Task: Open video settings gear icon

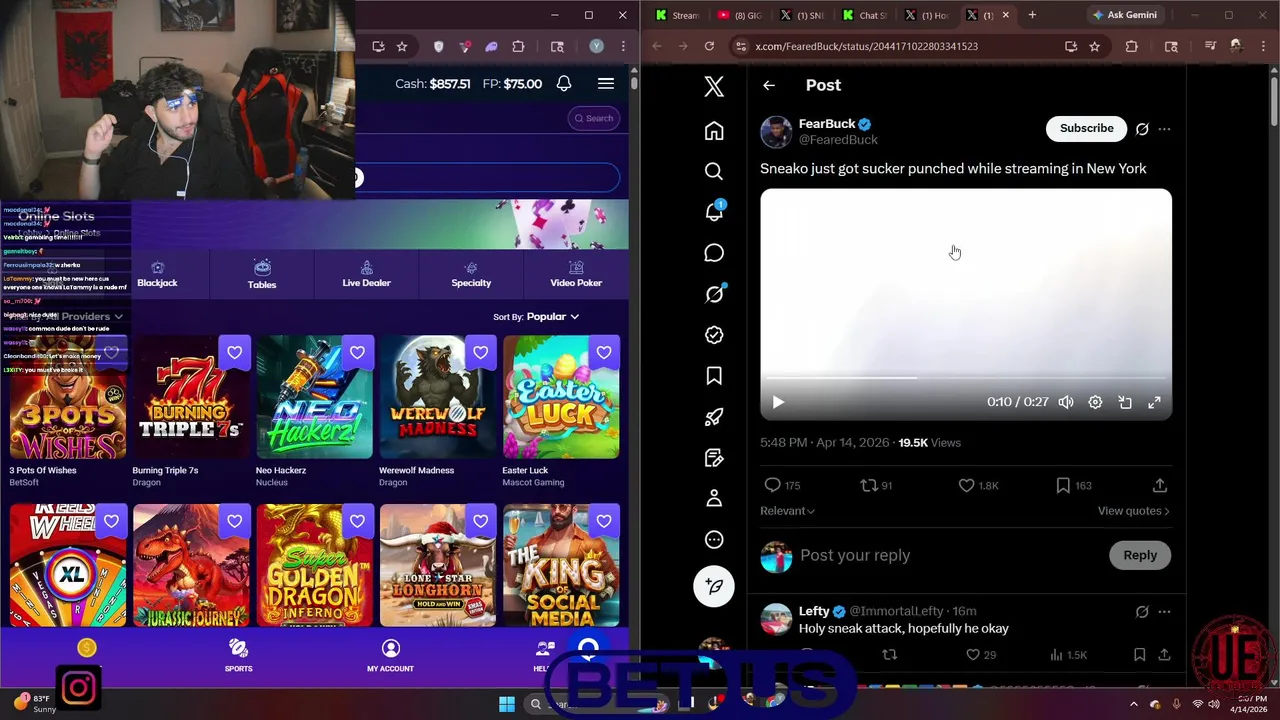Action: (1096, 402)
